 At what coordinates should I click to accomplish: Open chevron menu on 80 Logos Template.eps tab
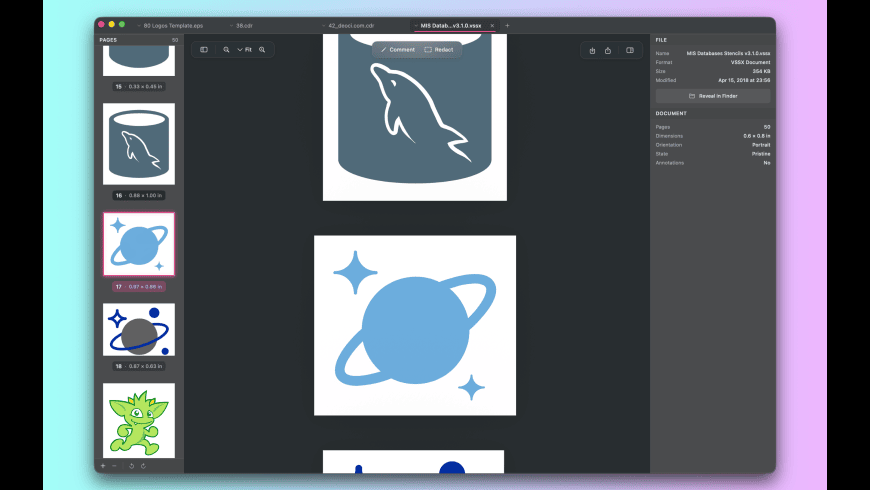(139, 26)
